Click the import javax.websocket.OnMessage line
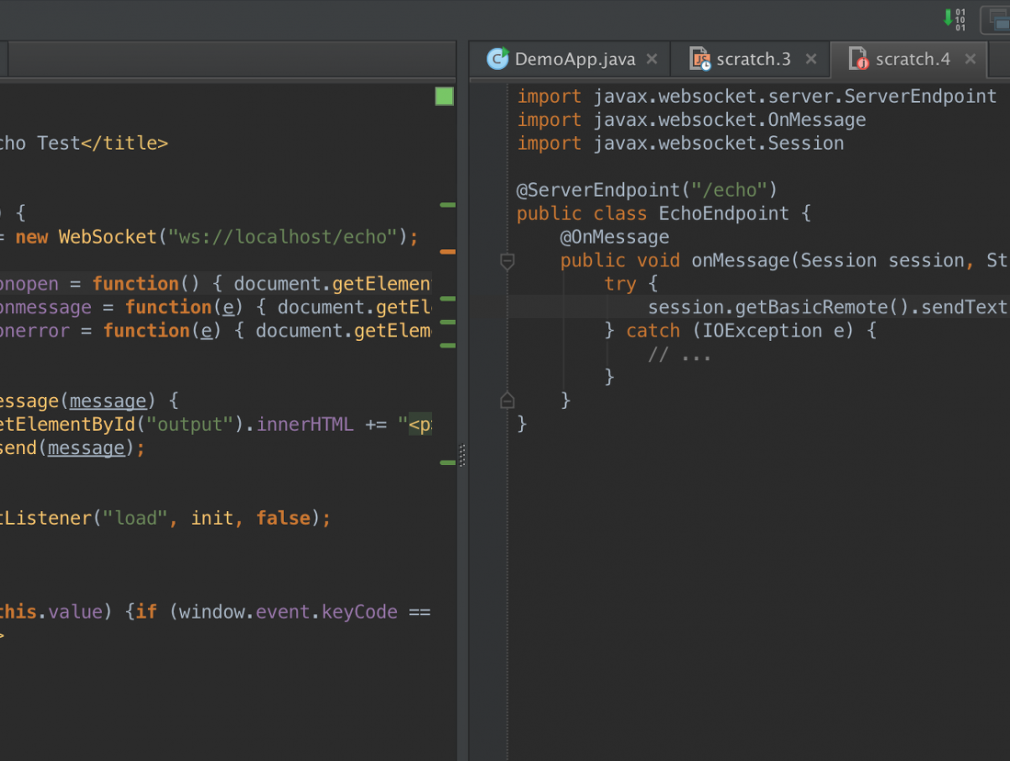The image size is (1010, 761). 691,120
